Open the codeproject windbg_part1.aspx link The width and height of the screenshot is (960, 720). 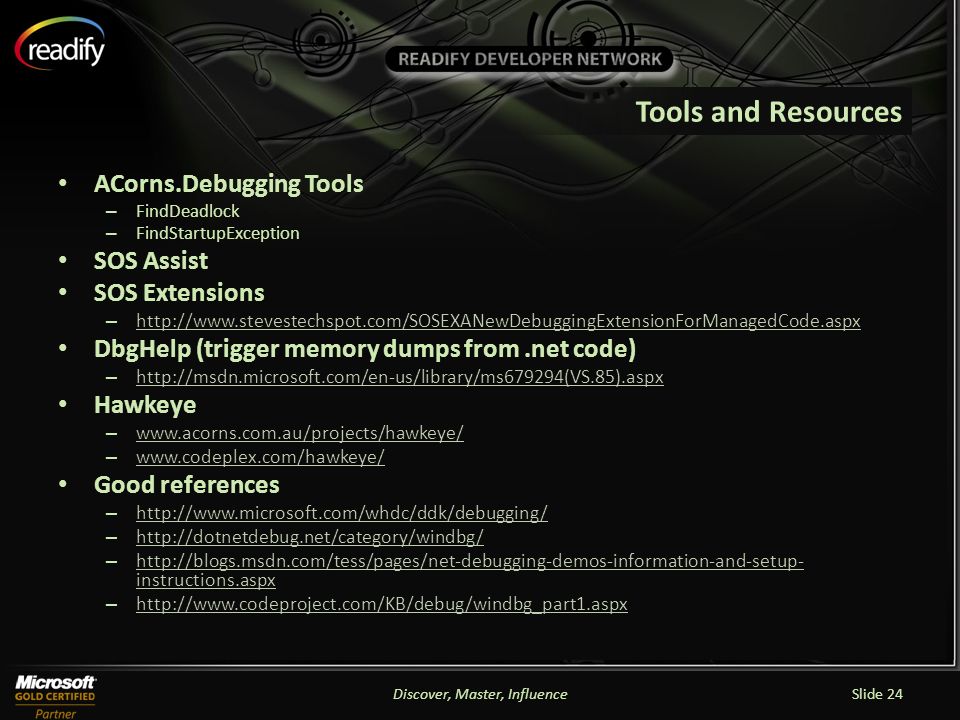click(x=381, y=604)
